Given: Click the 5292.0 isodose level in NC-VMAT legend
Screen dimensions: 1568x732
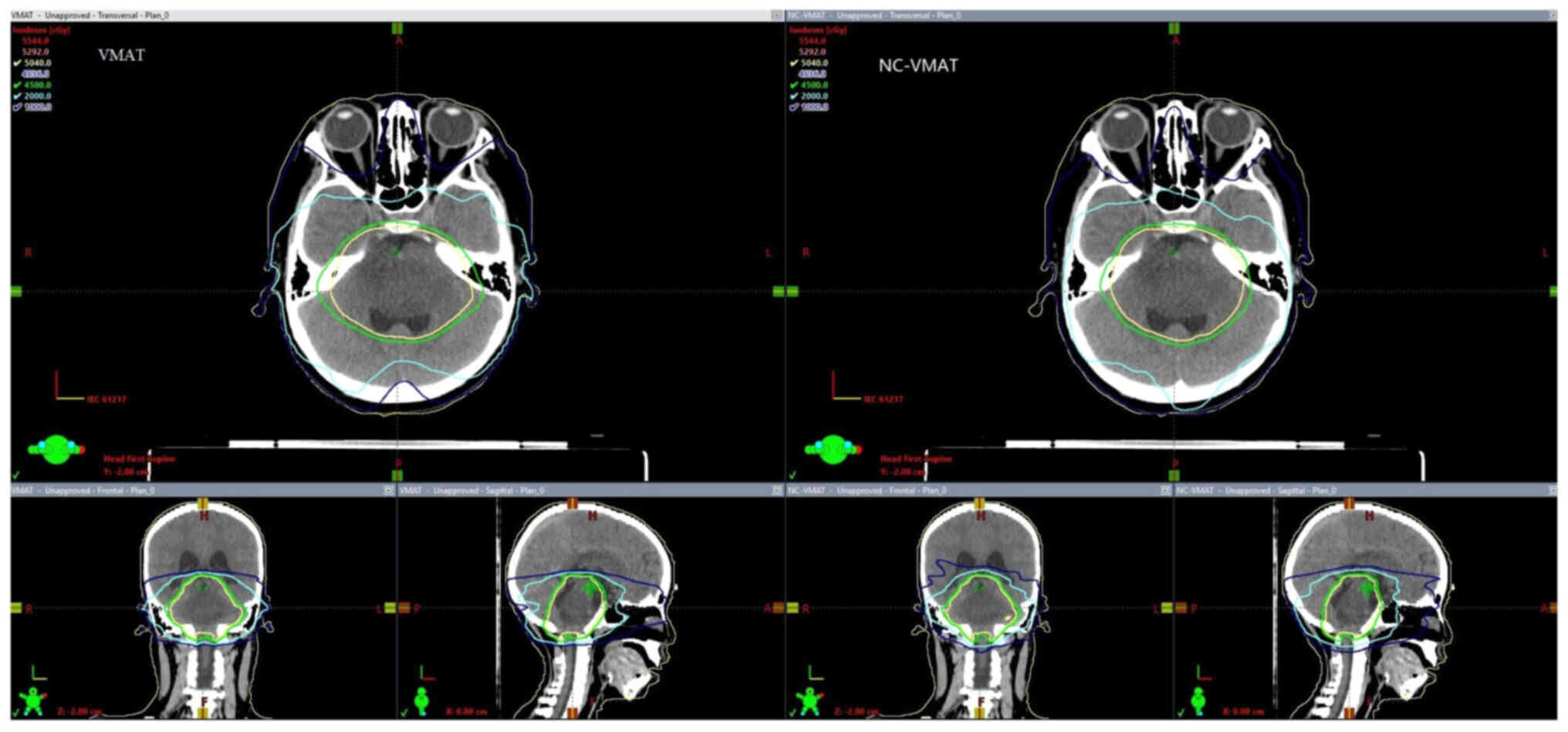Looking at the screenshot, I should click(813, 52).
